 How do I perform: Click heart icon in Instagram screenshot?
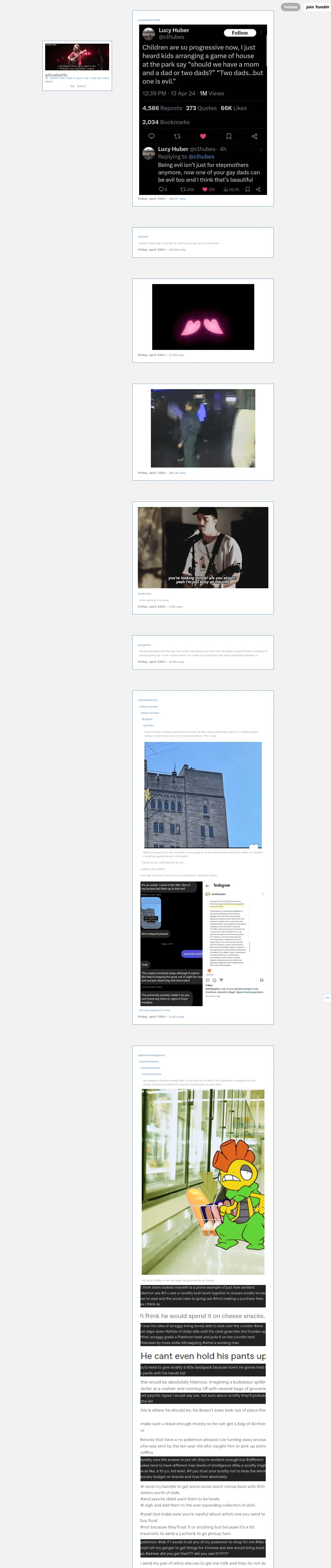208,980
